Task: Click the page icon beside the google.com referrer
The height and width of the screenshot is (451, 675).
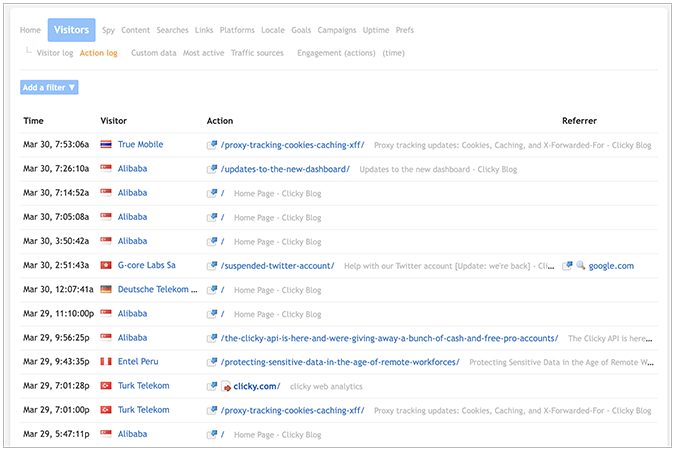Action: [567, 266]
